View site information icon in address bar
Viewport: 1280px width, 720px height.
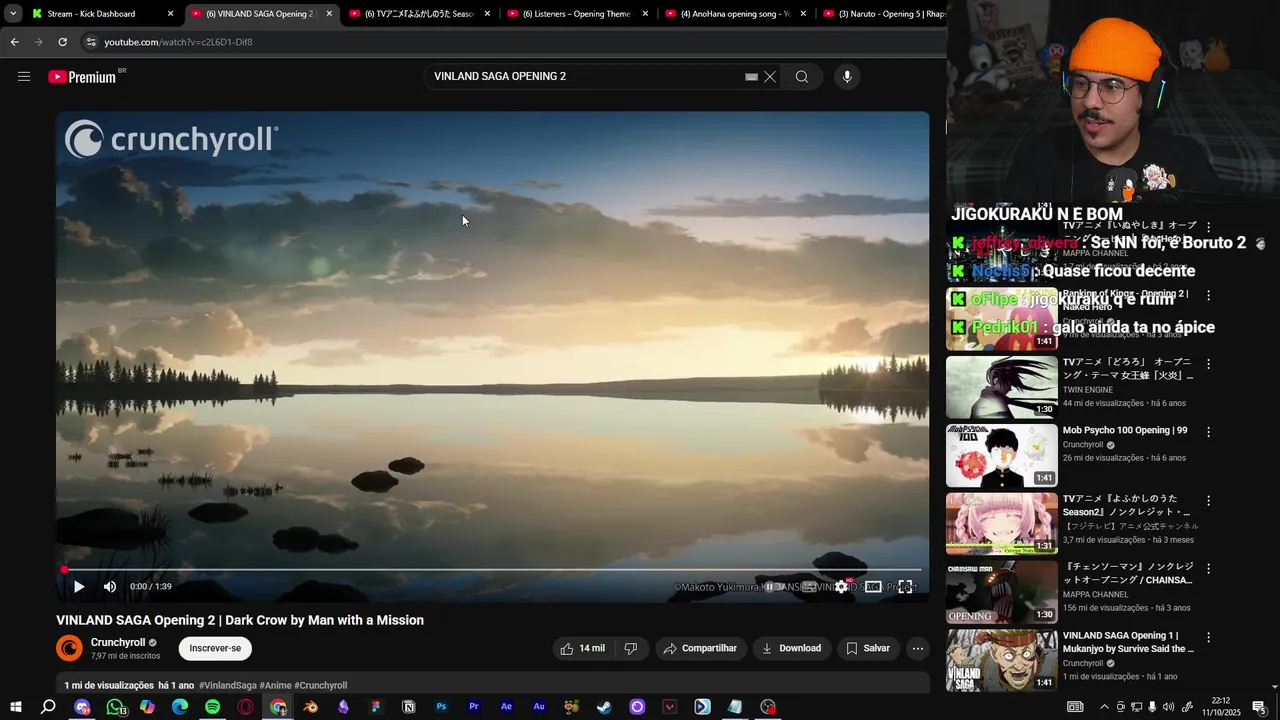click(91, 42)
